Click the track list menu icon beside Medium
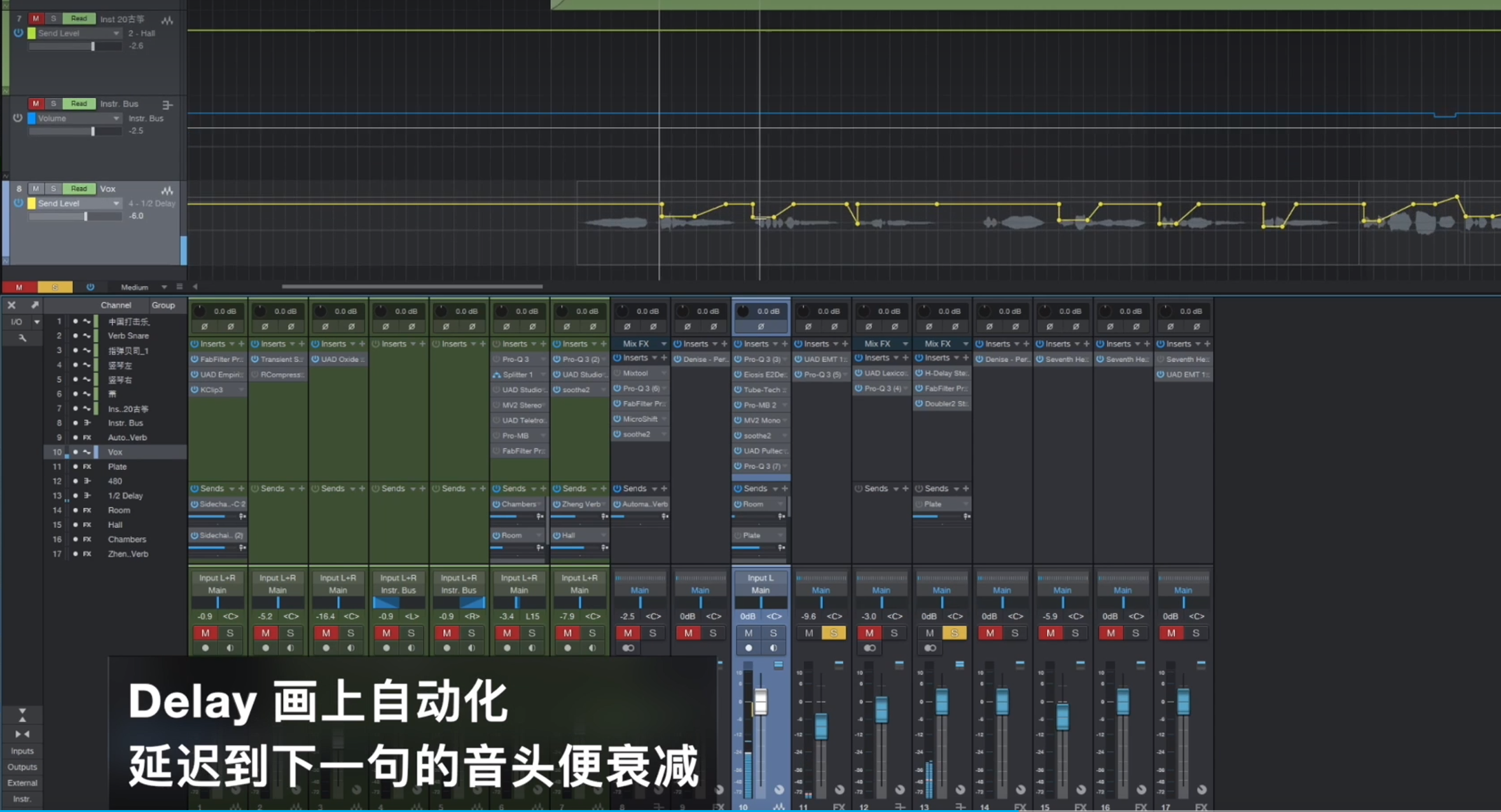Screen dimensions: 1501x812 179,287
